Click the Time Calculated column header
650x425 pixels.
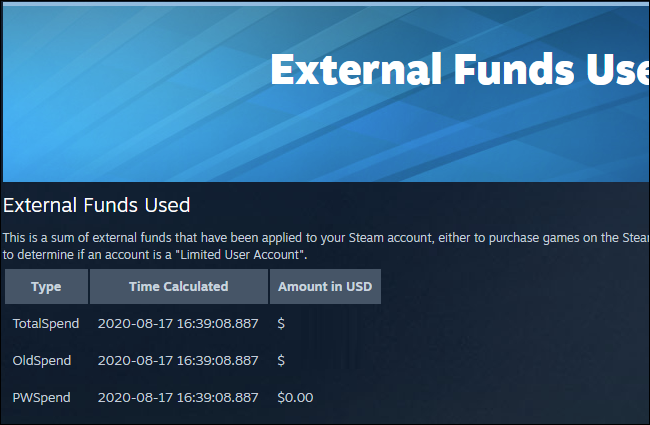point(178,286)
